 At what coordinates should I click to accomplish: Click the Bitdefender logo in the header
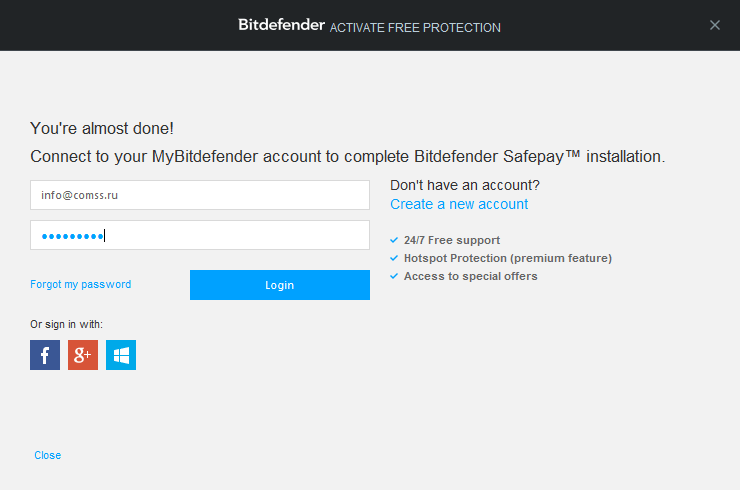(x=281, y=25)
